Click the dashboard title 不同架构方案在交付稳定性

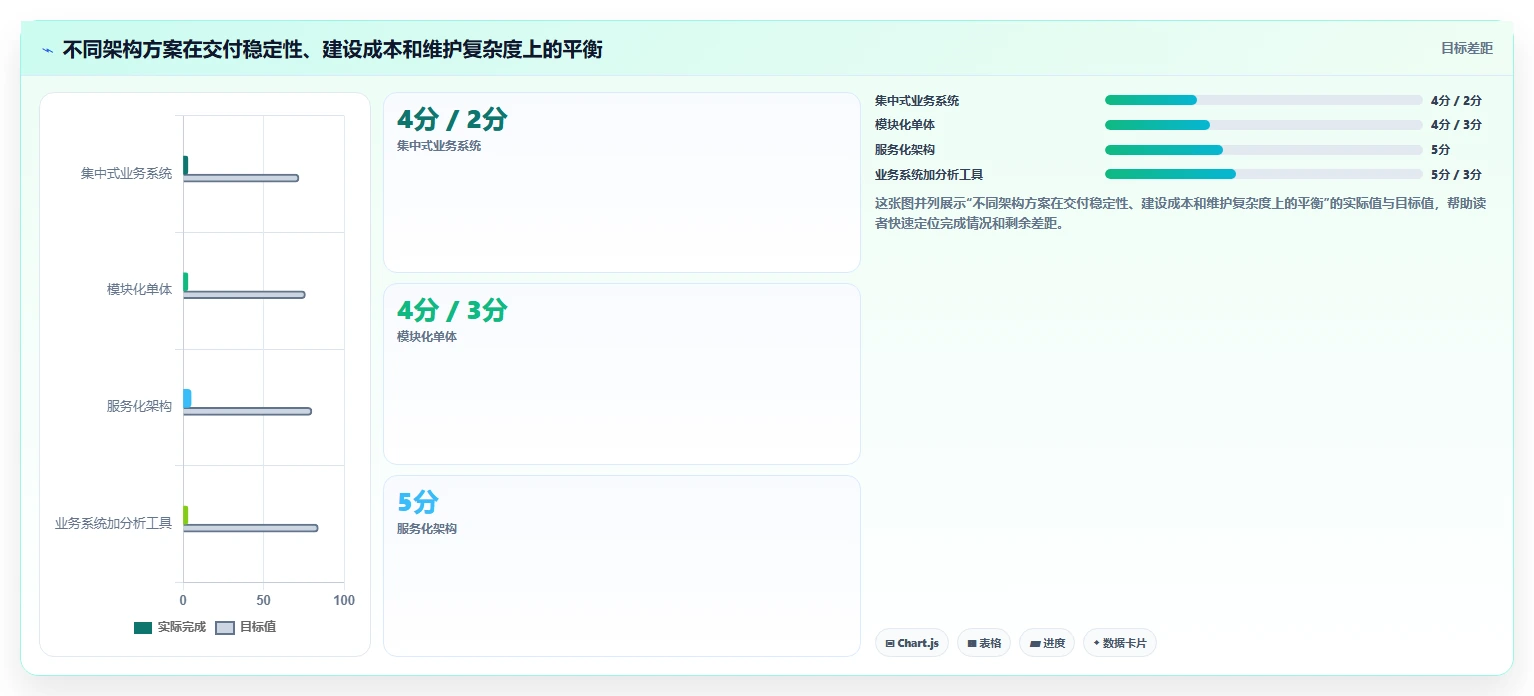pos(332,50)
